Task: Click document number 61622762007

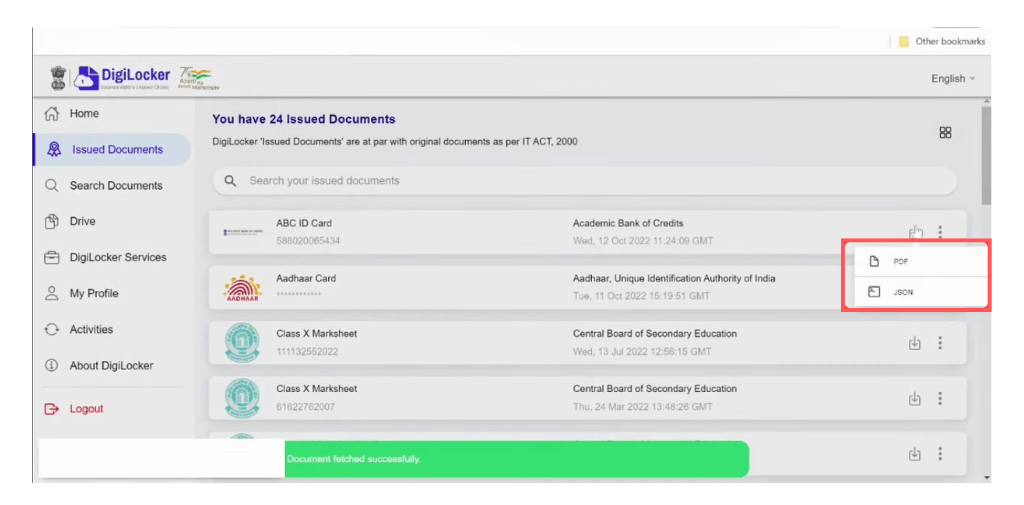Action: [306, 408]
